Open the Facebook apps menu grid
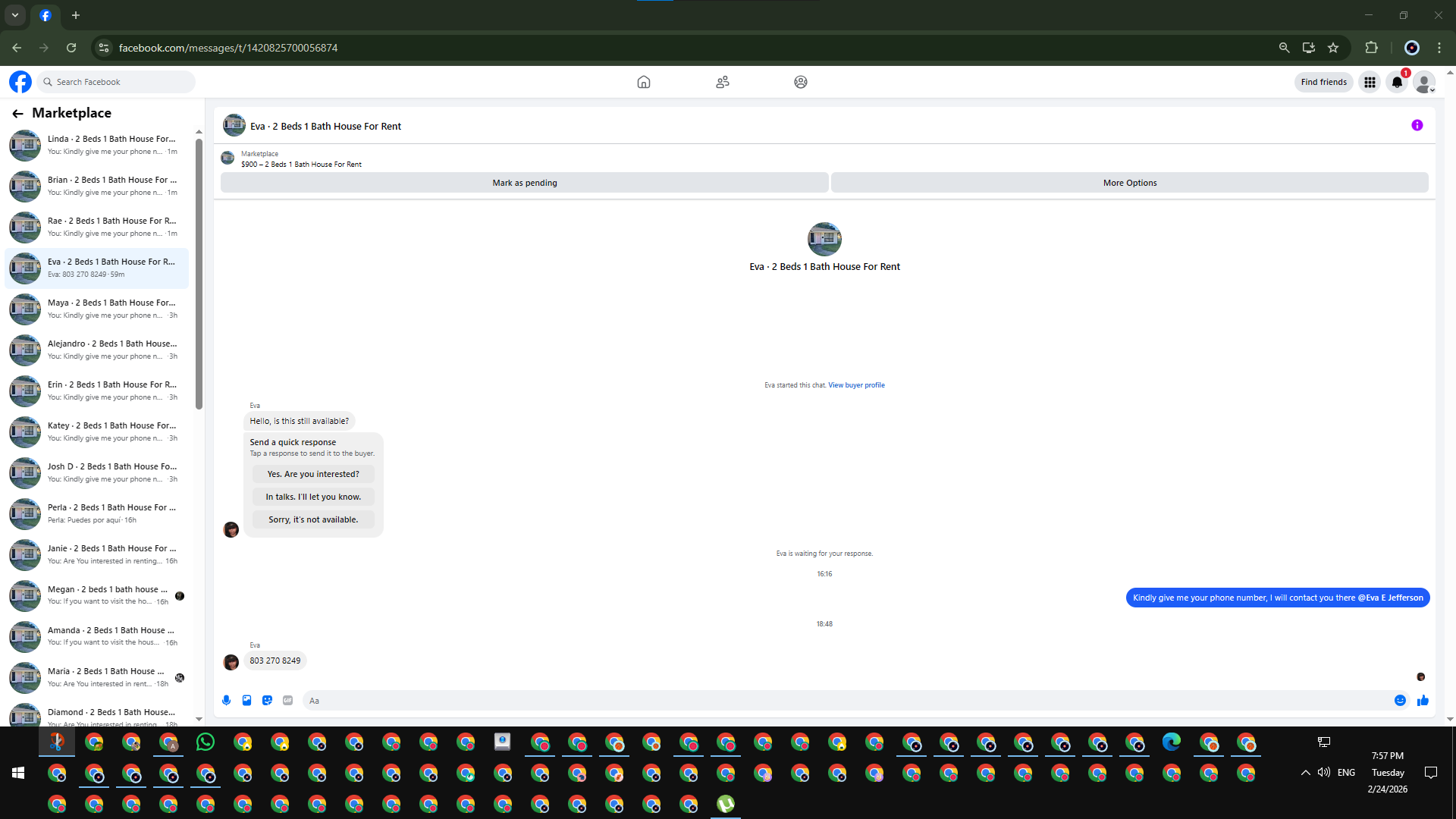 [1370, 82]
